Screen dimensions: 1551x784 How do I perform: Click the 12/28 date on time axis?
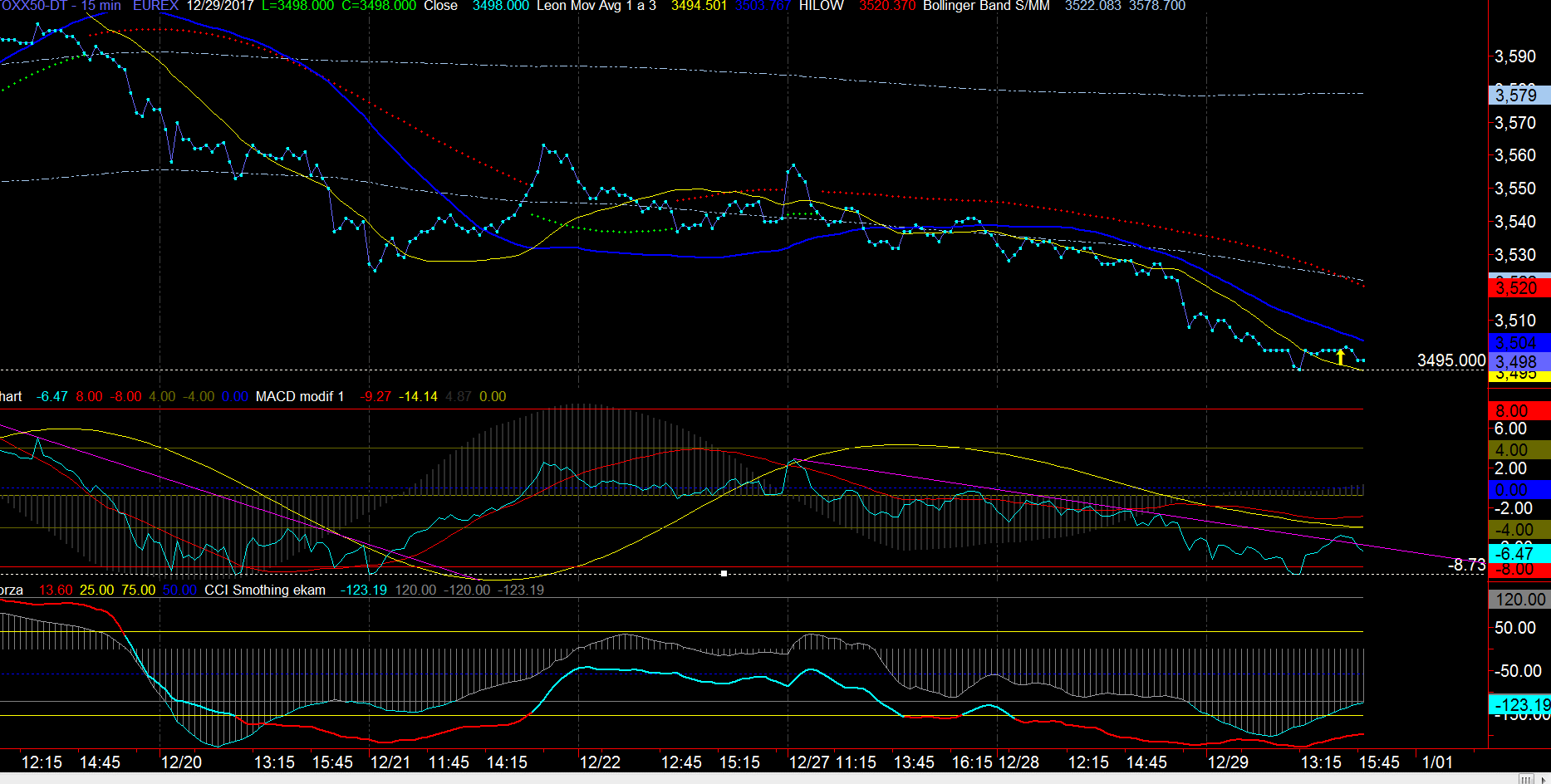click(1018, 762)
